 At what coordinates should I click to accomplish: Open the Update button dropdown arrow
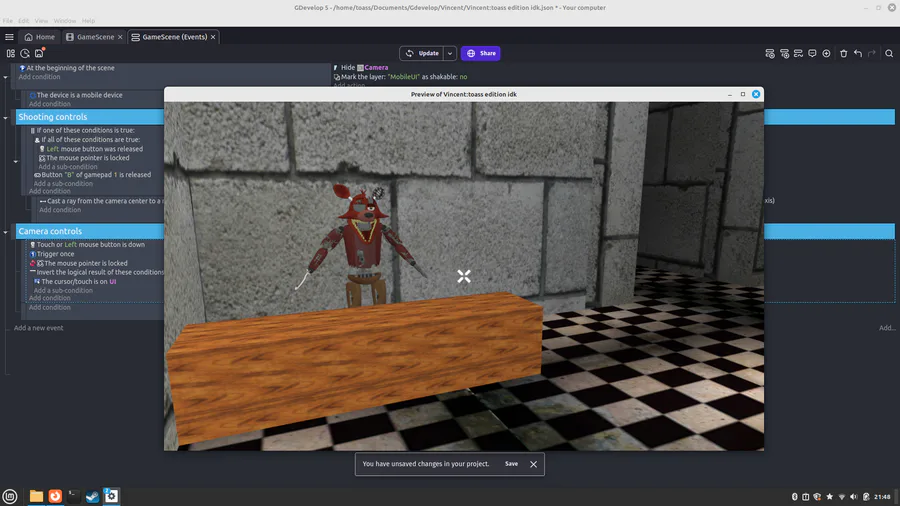click(x=450, y=53)
